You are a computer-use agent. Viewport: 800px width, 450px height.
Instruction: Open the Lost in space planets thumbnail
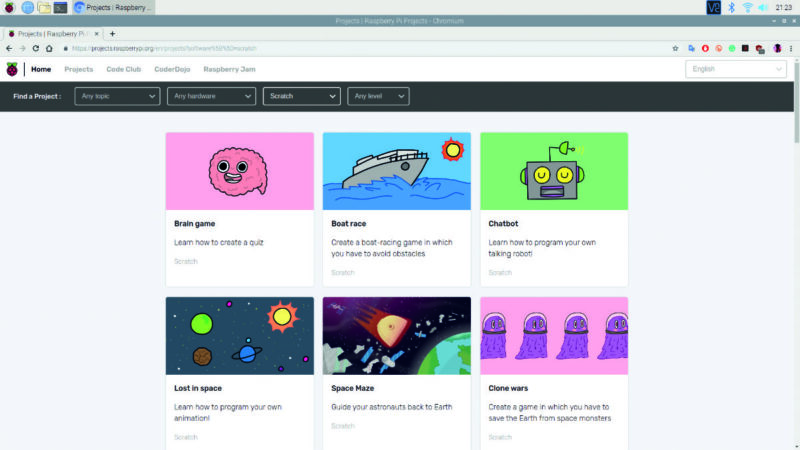point(239,336)
